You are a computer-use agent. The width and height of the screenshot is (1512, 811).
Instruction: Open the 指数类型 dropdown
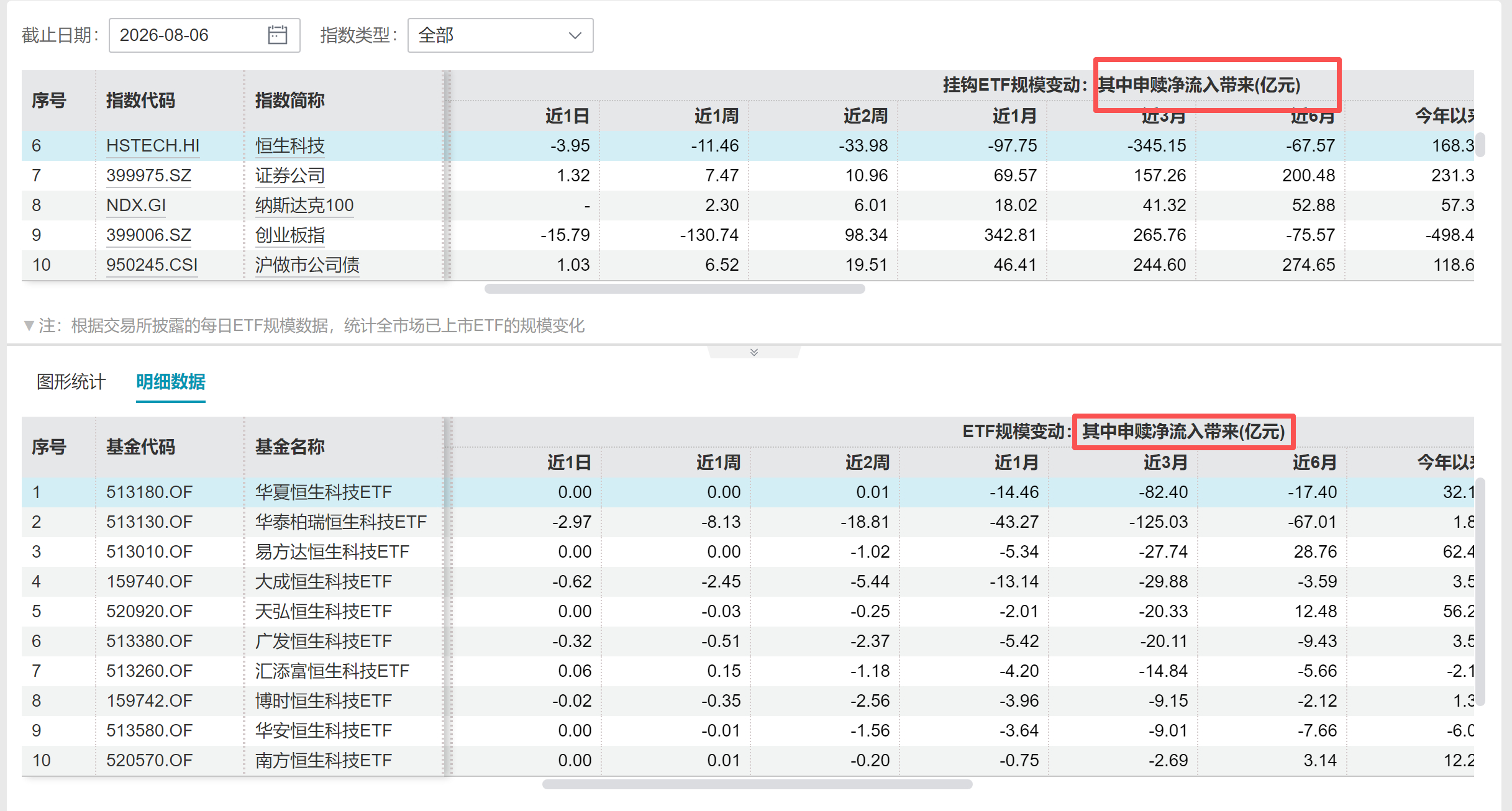(500, 35)
